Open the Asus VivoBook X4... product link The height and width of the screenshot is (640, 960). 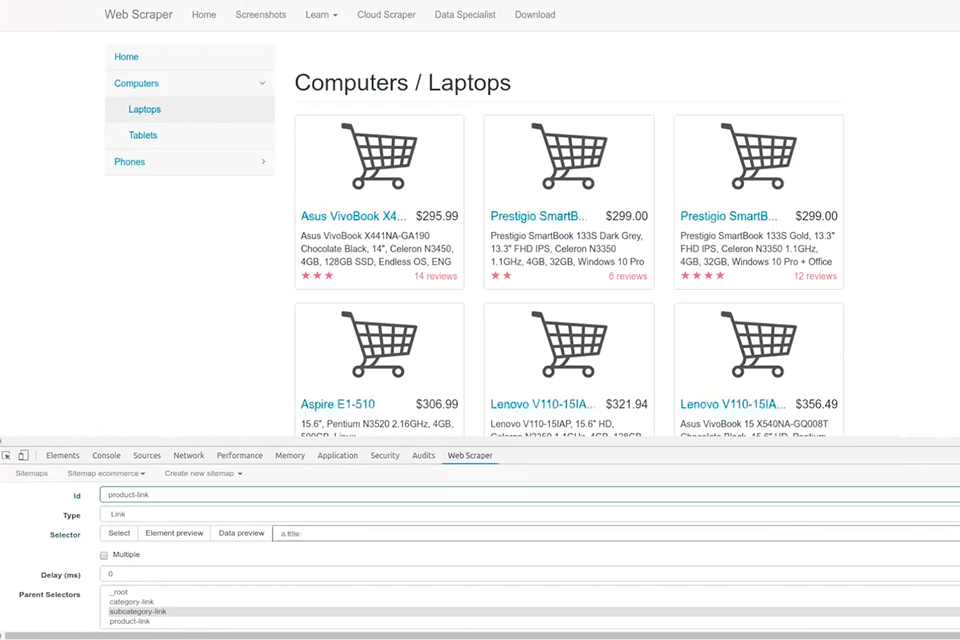353,216
